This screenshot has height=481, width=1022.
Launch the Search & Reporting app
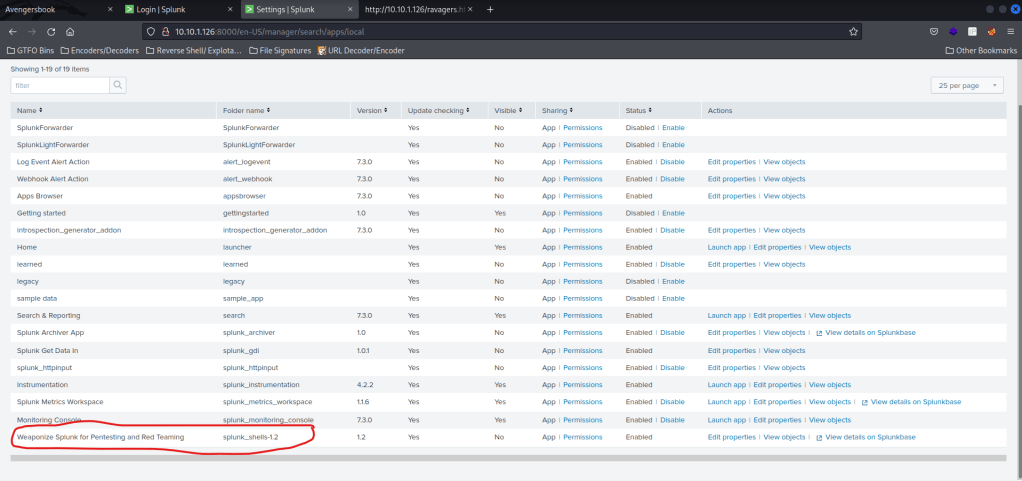(x=726, y=315)
